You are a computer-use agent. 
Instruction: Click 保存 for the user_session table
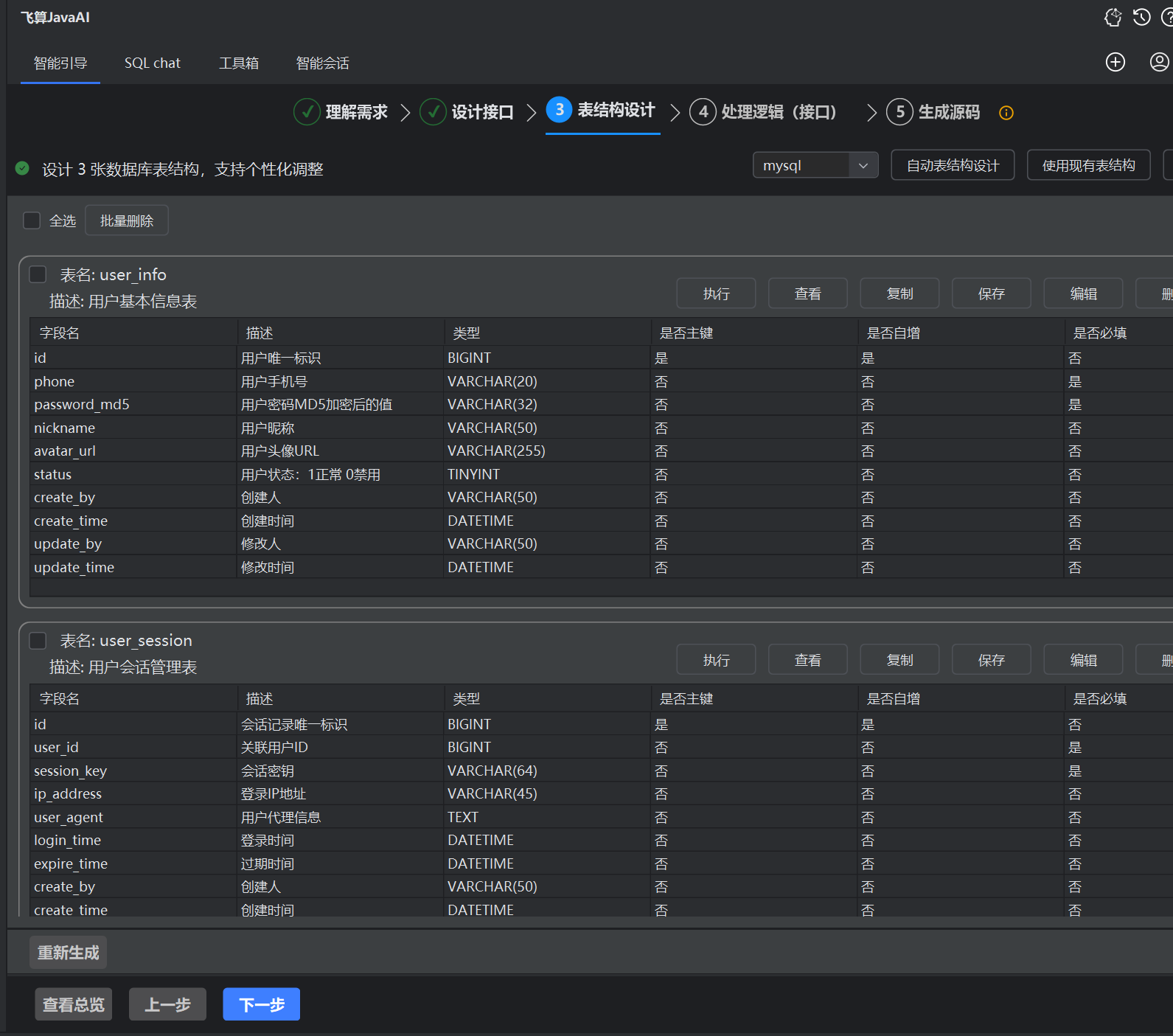(992, 660)
